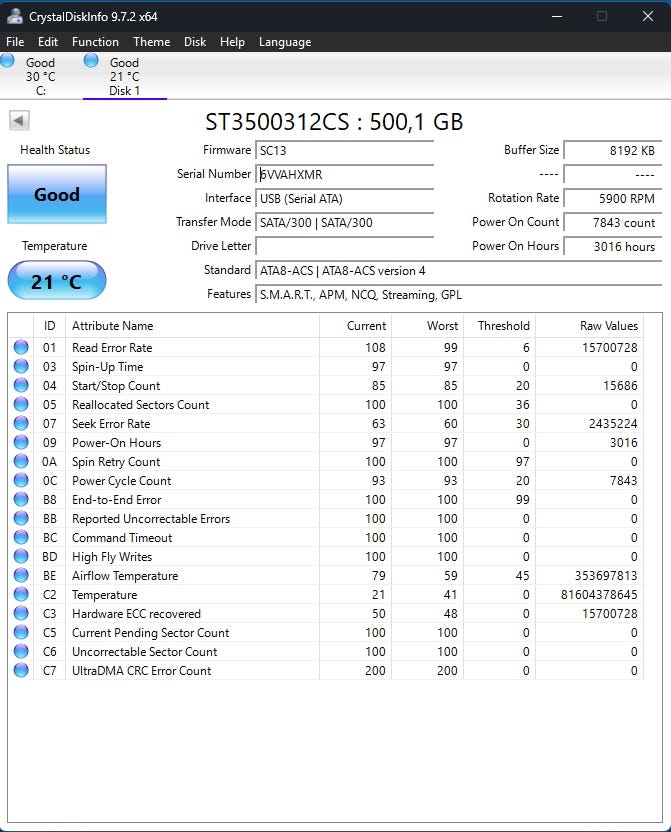This screenshot has height=832, width=671.
Task: Click the Rotation Rate 5900 RPM field
Action: (x=613, y=198)
